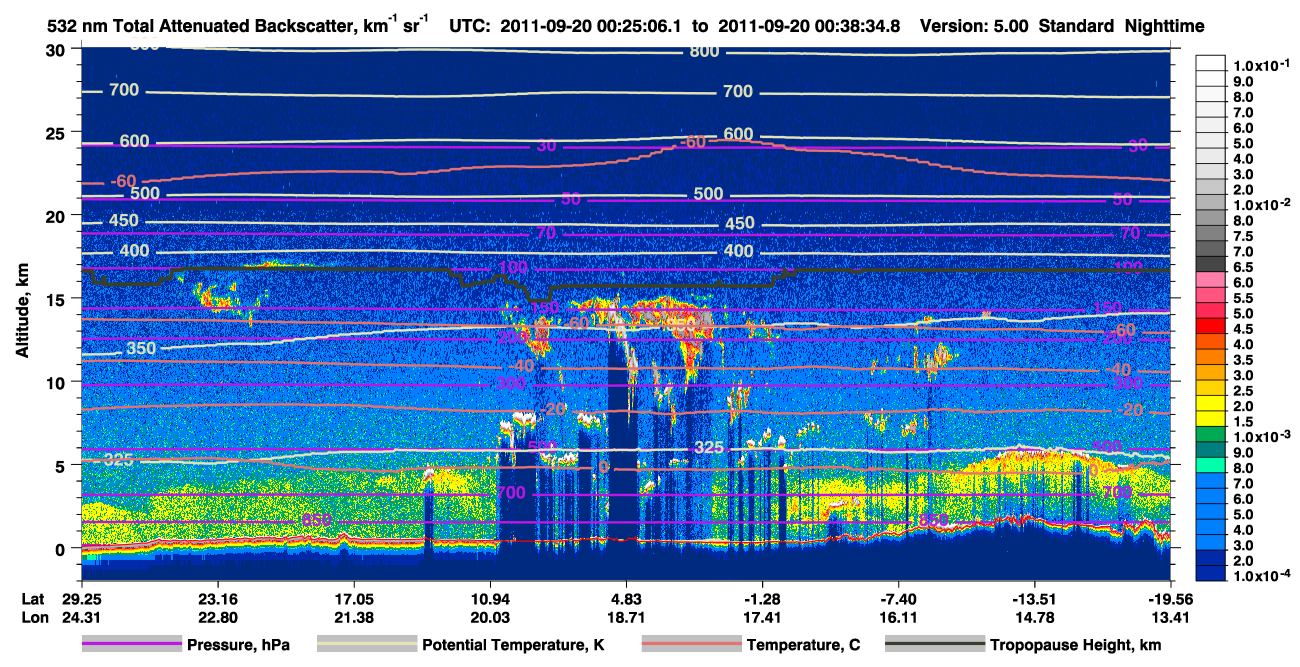Viewport: 1300px width, 667px height.
Task: Click the altitude tick label '15'
Action: point(57,299)
